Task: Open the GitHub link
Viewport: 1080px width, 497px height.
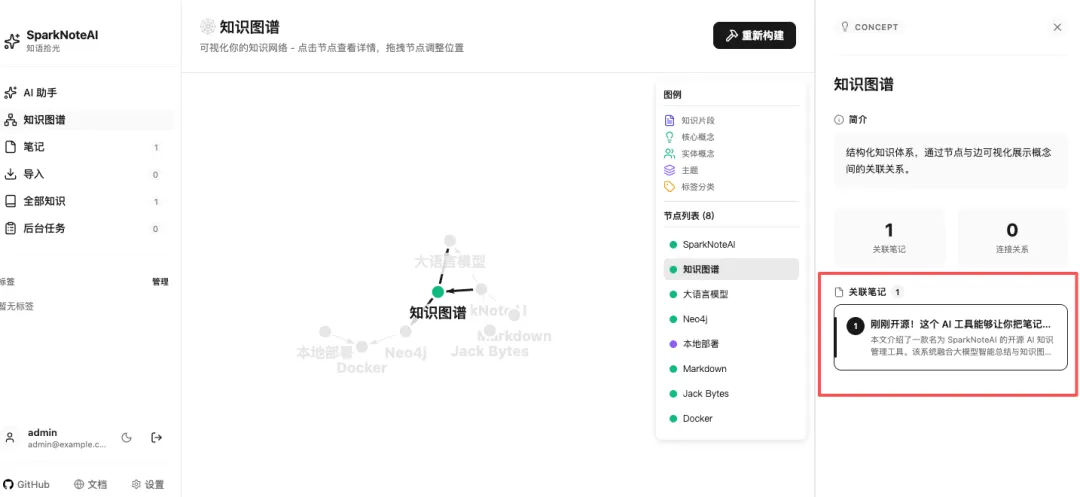Action: 27,485
